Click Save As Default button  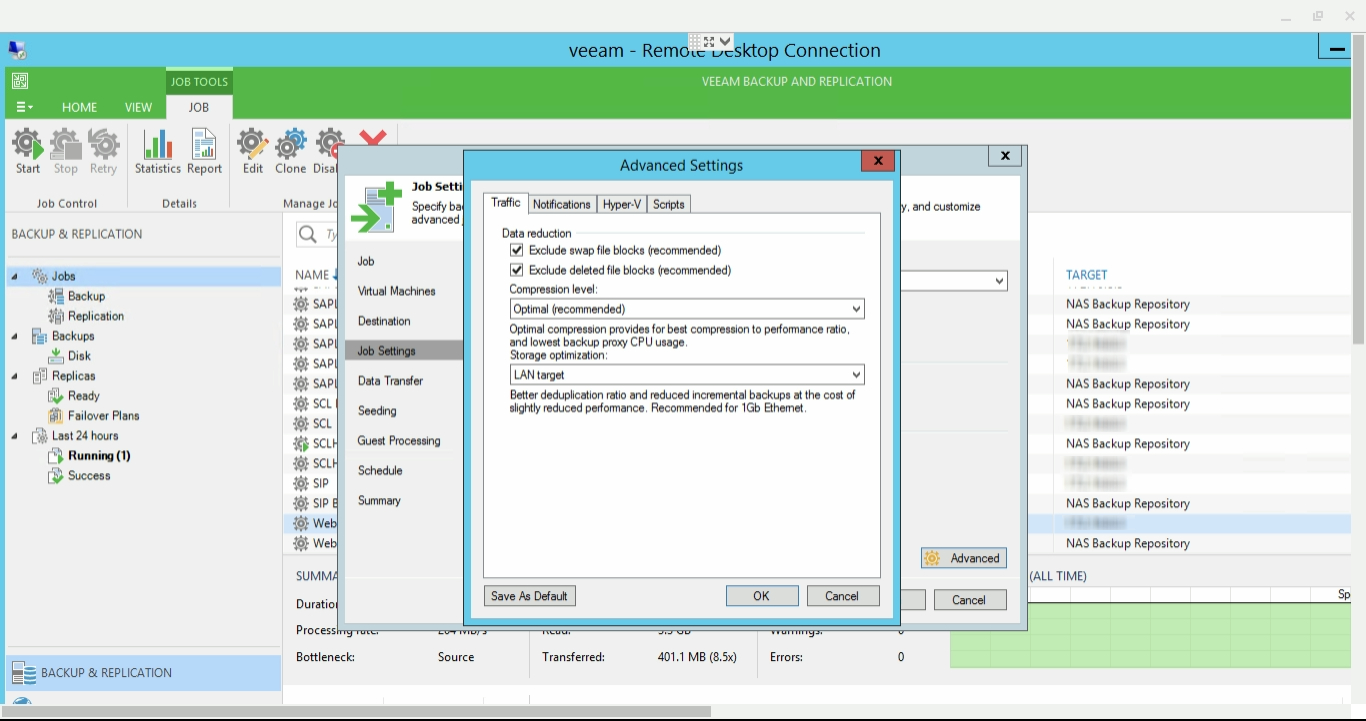coord(530,596)
